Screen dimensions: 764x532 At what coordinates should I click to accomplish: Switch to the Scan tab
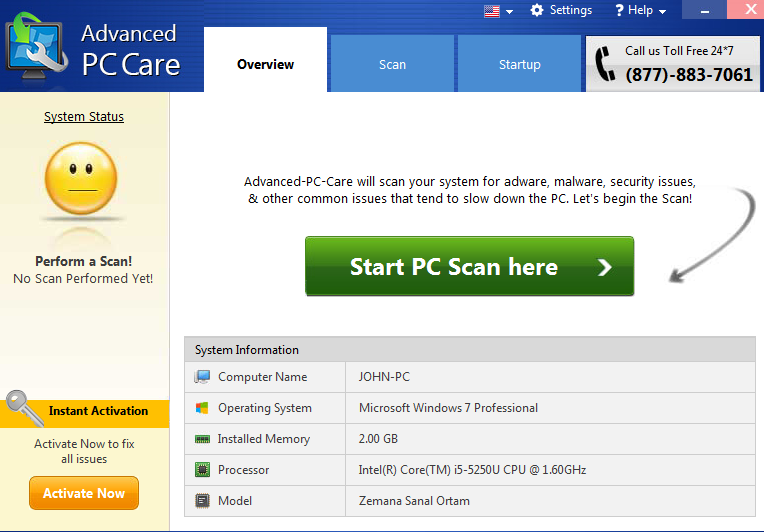pos(392,64)
